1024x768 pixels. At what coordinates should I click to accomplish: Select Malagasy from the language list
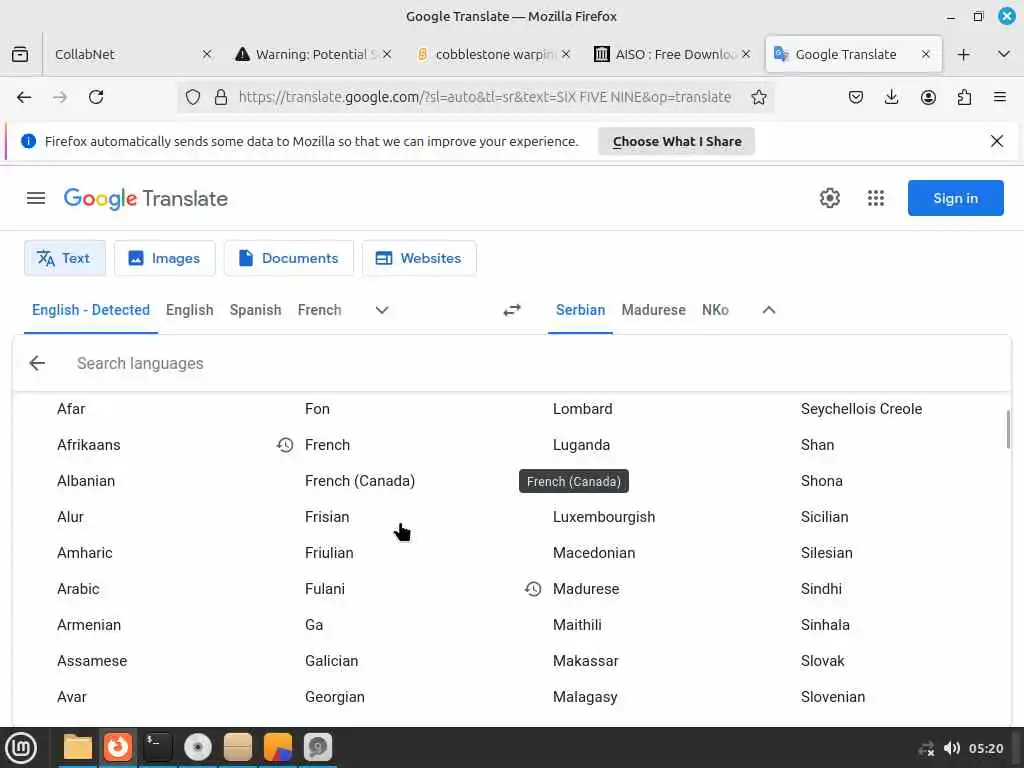pyautogui.click(x=584, y=697)
